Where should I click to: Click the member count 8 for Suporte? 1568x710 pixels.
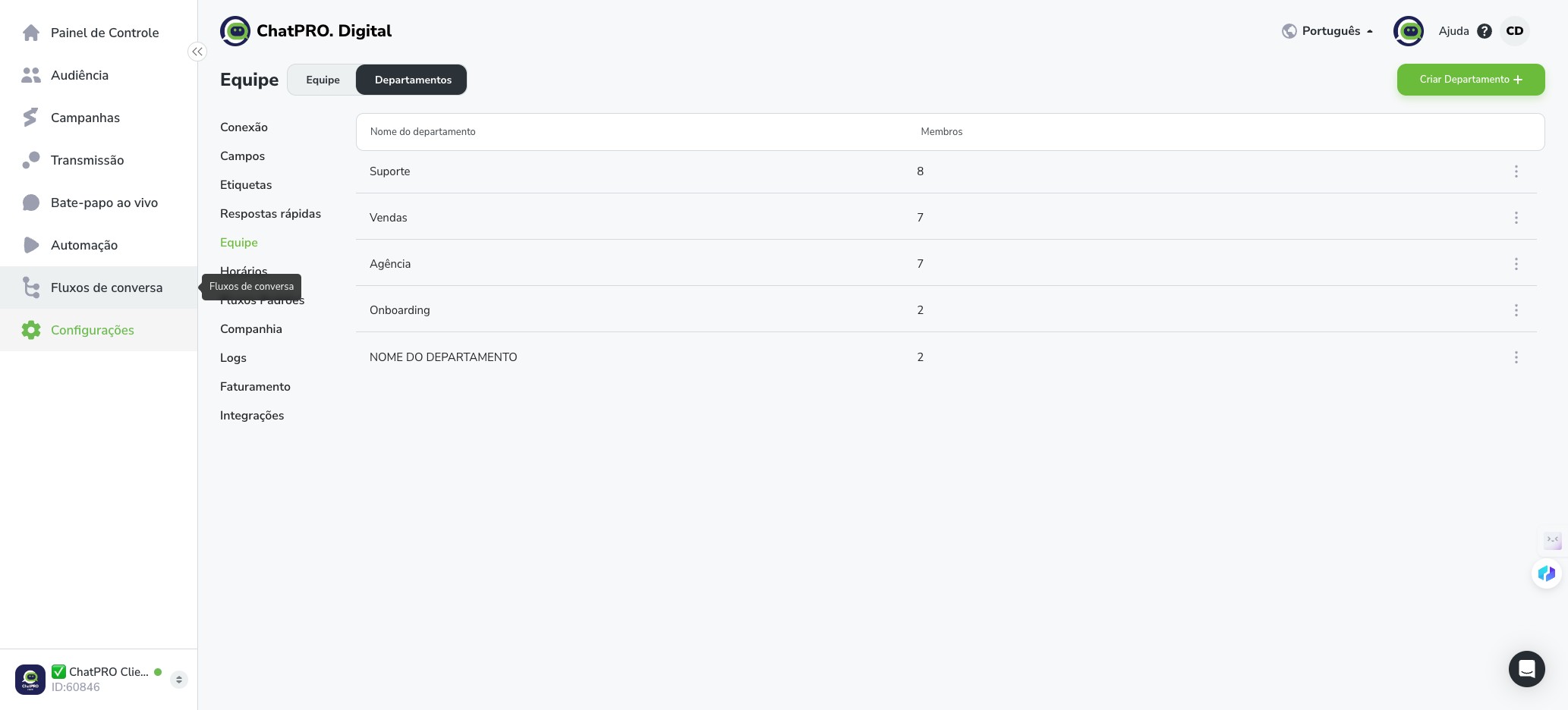pyautogui.click(x=920, y=171)
